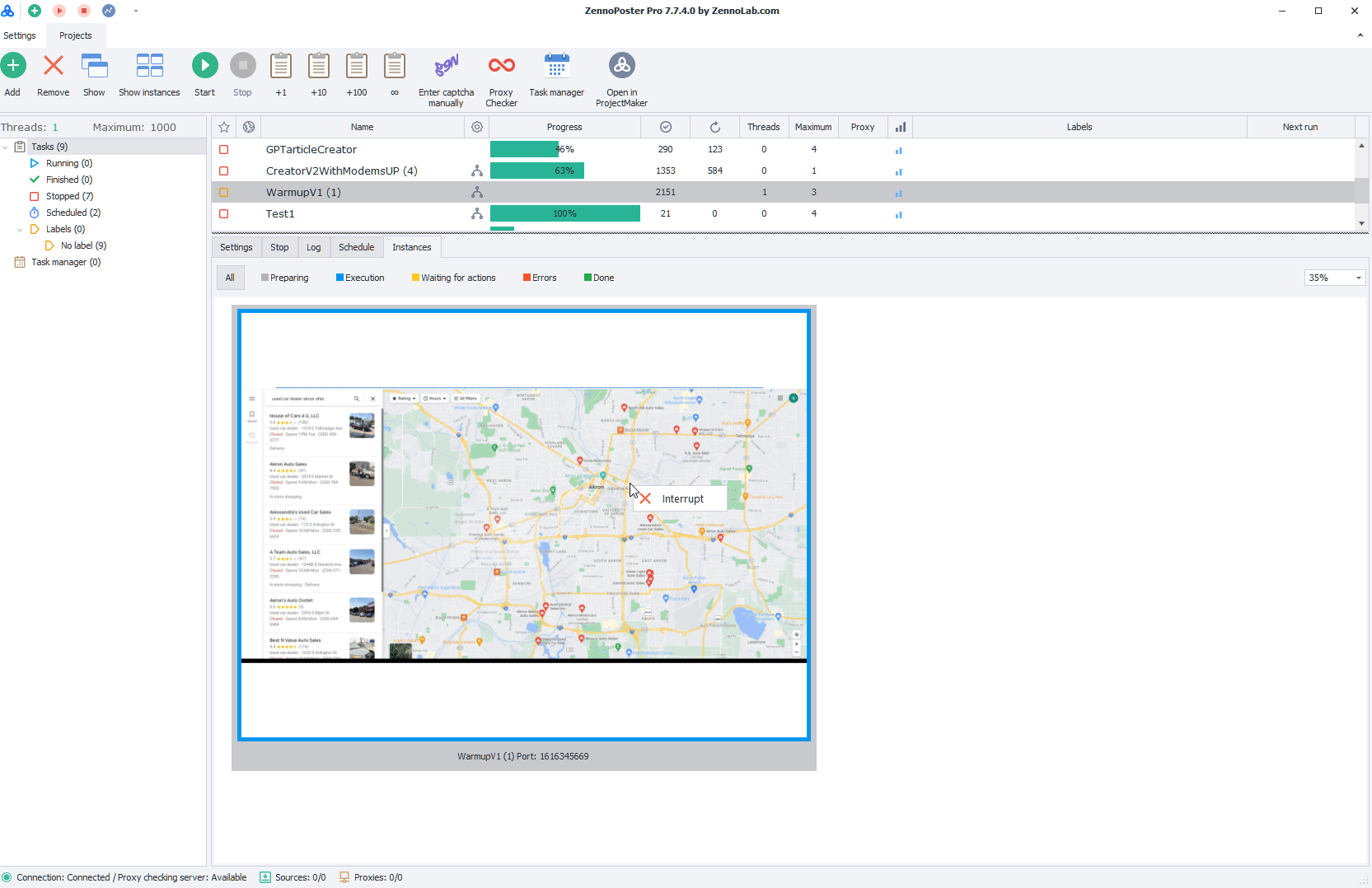Select Scheduled (2) in the tree
Image resolution: width=1372 pixels, height=888 pixels.
pos(73,213)
